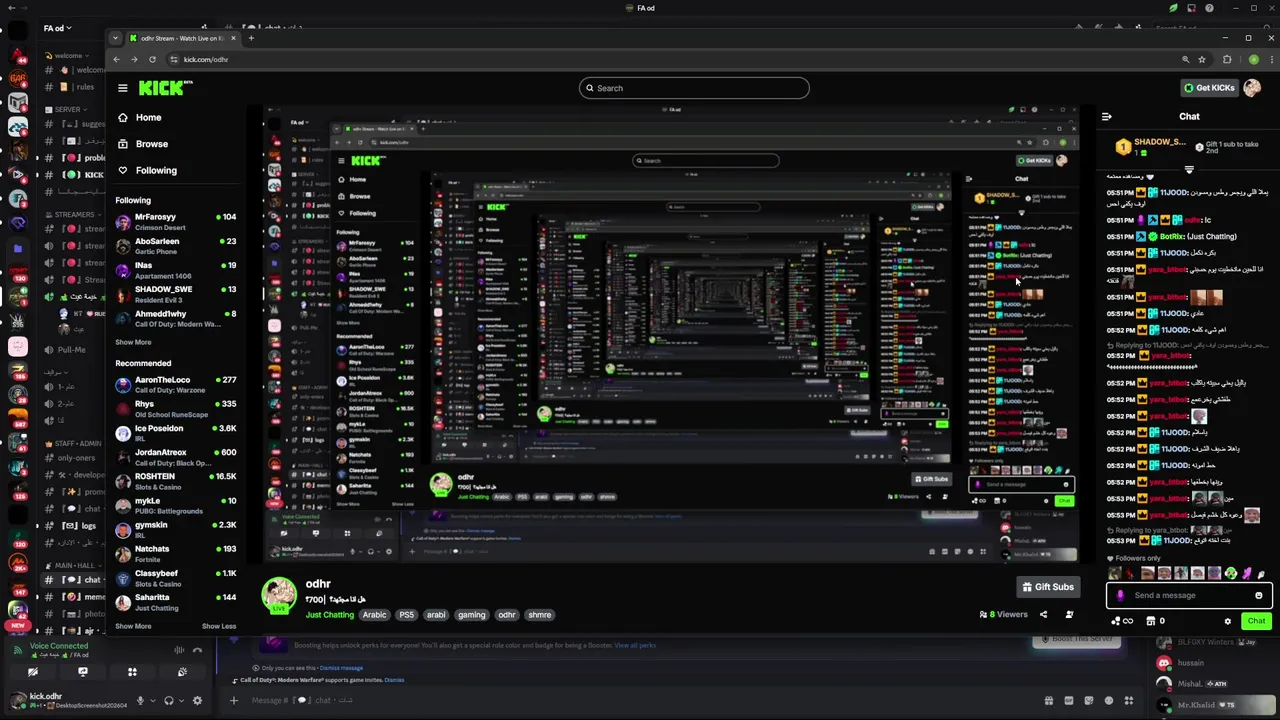Toggle Discord noise suppression
Viewport: 1280px width, 720px height.
click(x=179, y=650)
